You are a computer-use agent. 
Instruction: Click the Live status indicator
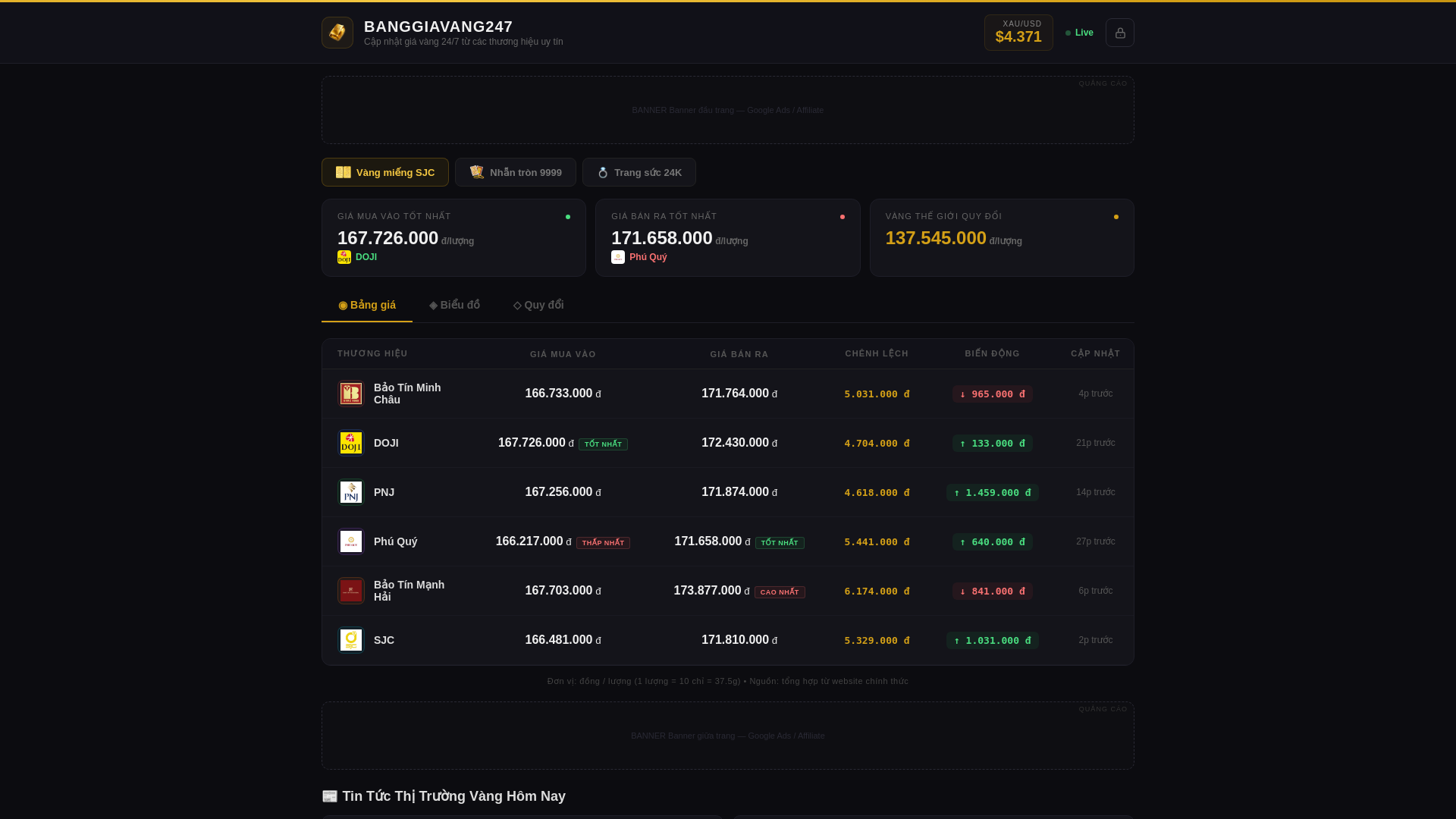(1079, 33)
